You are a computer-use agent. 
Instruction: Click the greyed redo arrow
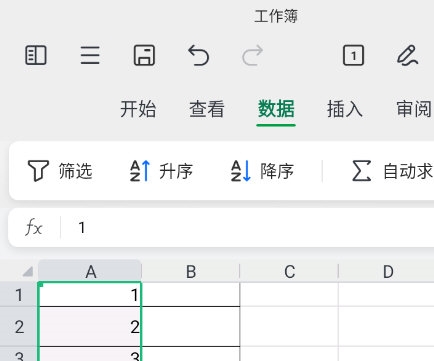pos(252,55)
